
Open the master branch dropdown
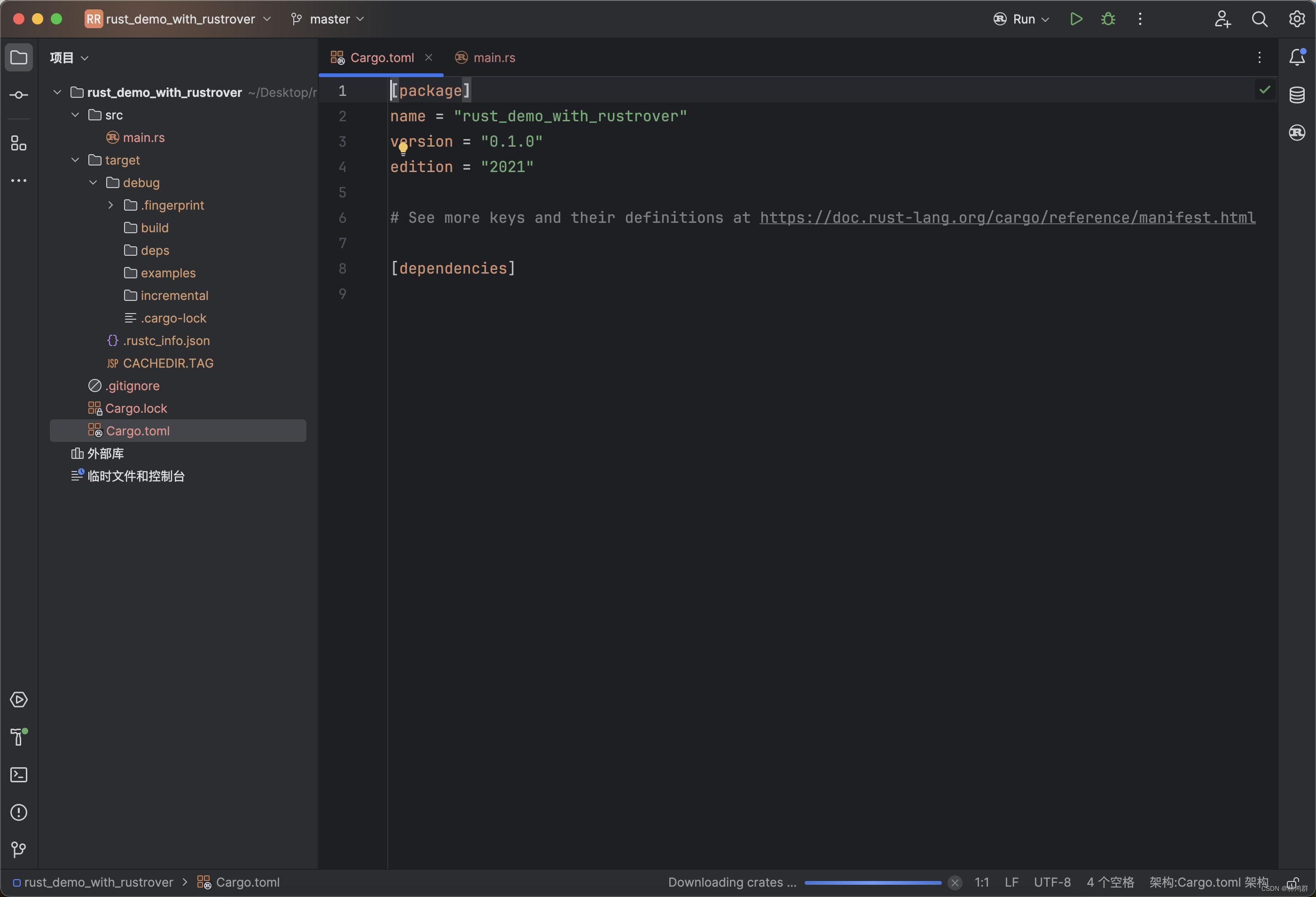(x=329, y=19)
